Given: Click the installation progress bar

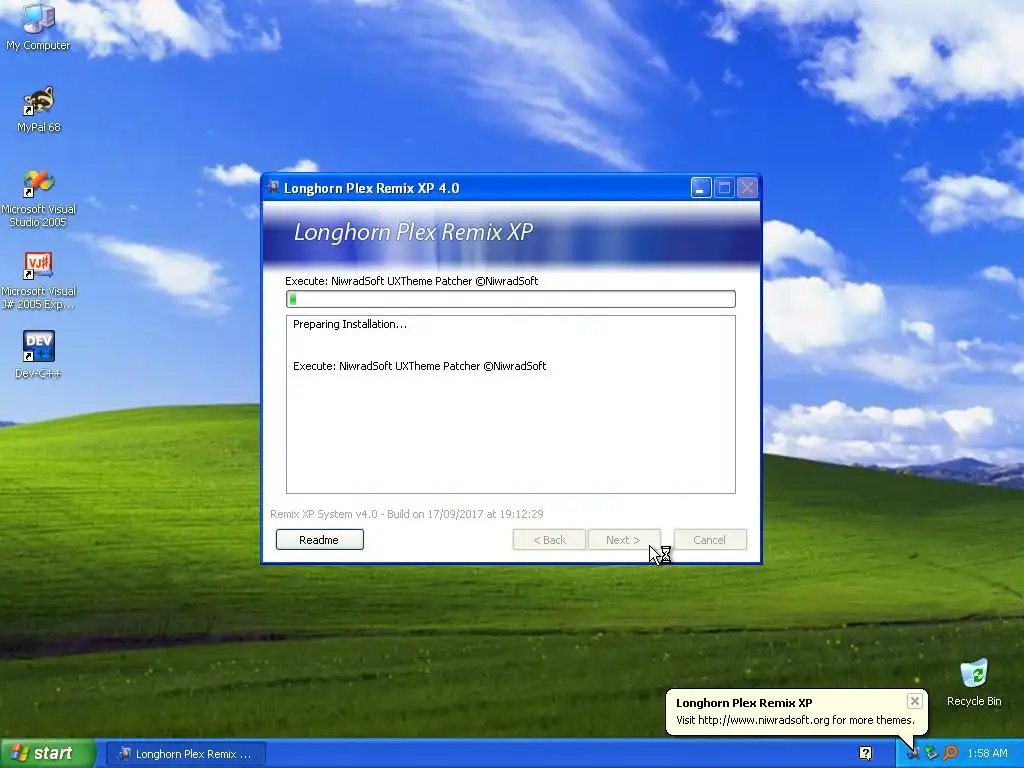Looking at the screenshot, I should coord(511,299).
